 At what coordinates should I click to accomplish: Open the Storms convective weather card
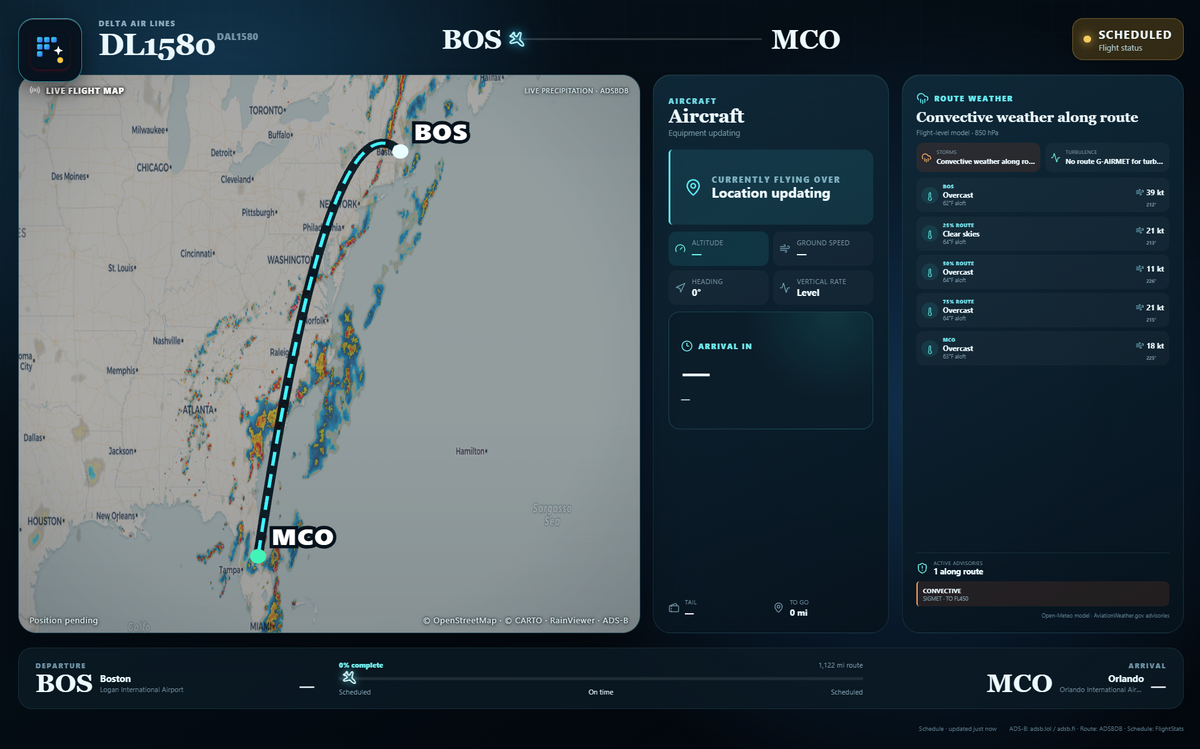[x=979, y=158]
